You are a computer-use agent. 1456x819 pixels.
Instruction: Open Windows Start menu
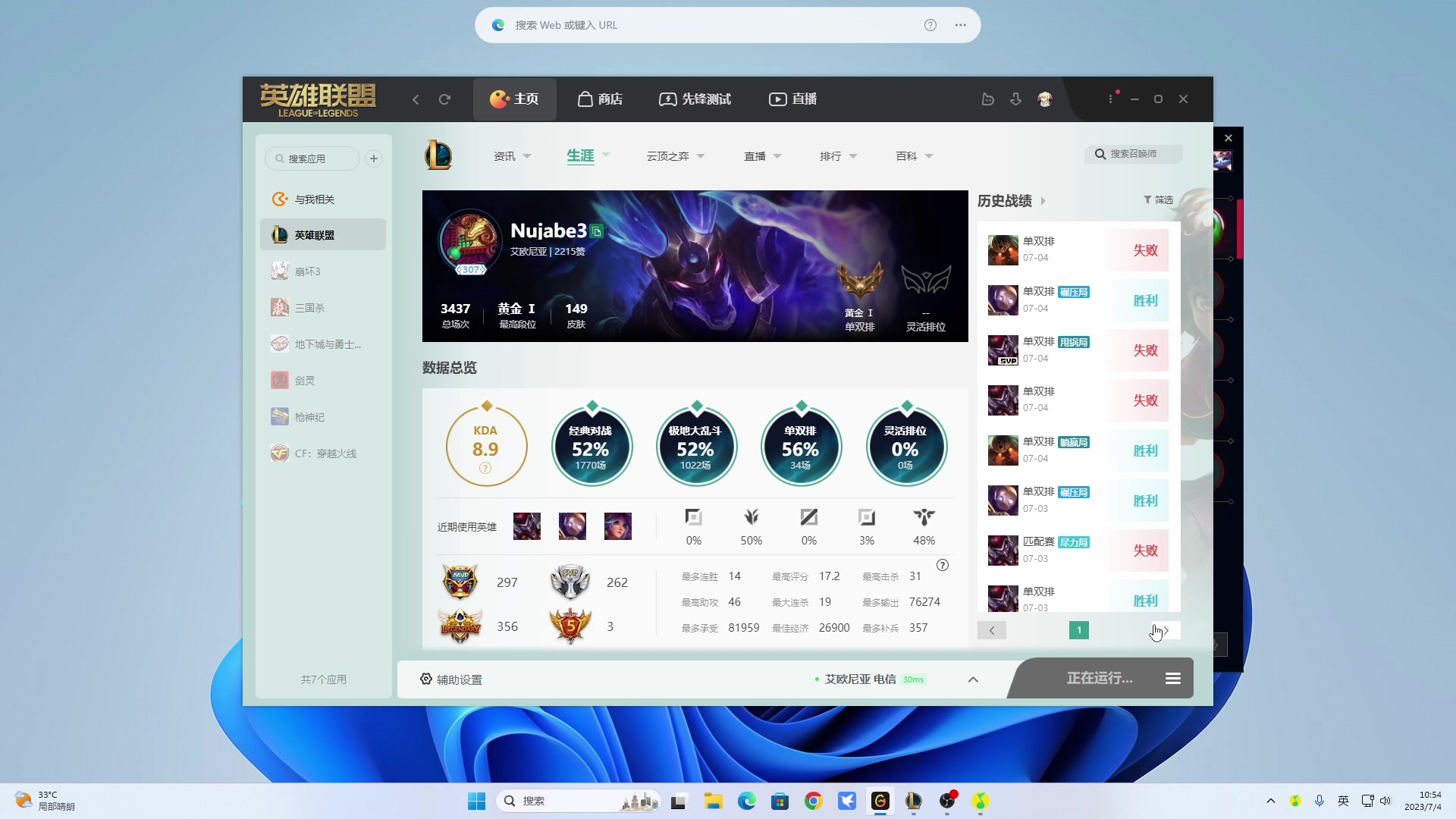click(476, 801)
